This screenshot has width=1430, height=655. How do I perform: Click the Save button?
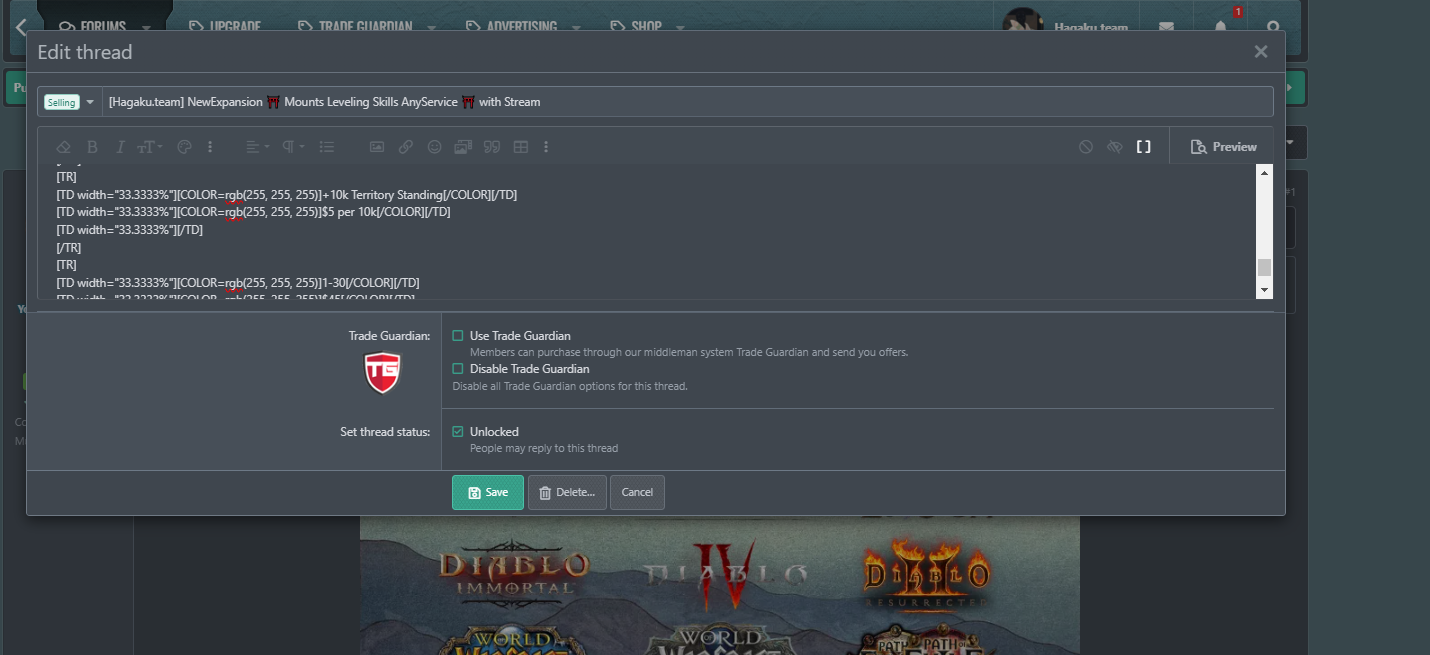click(x=488, y=492)
